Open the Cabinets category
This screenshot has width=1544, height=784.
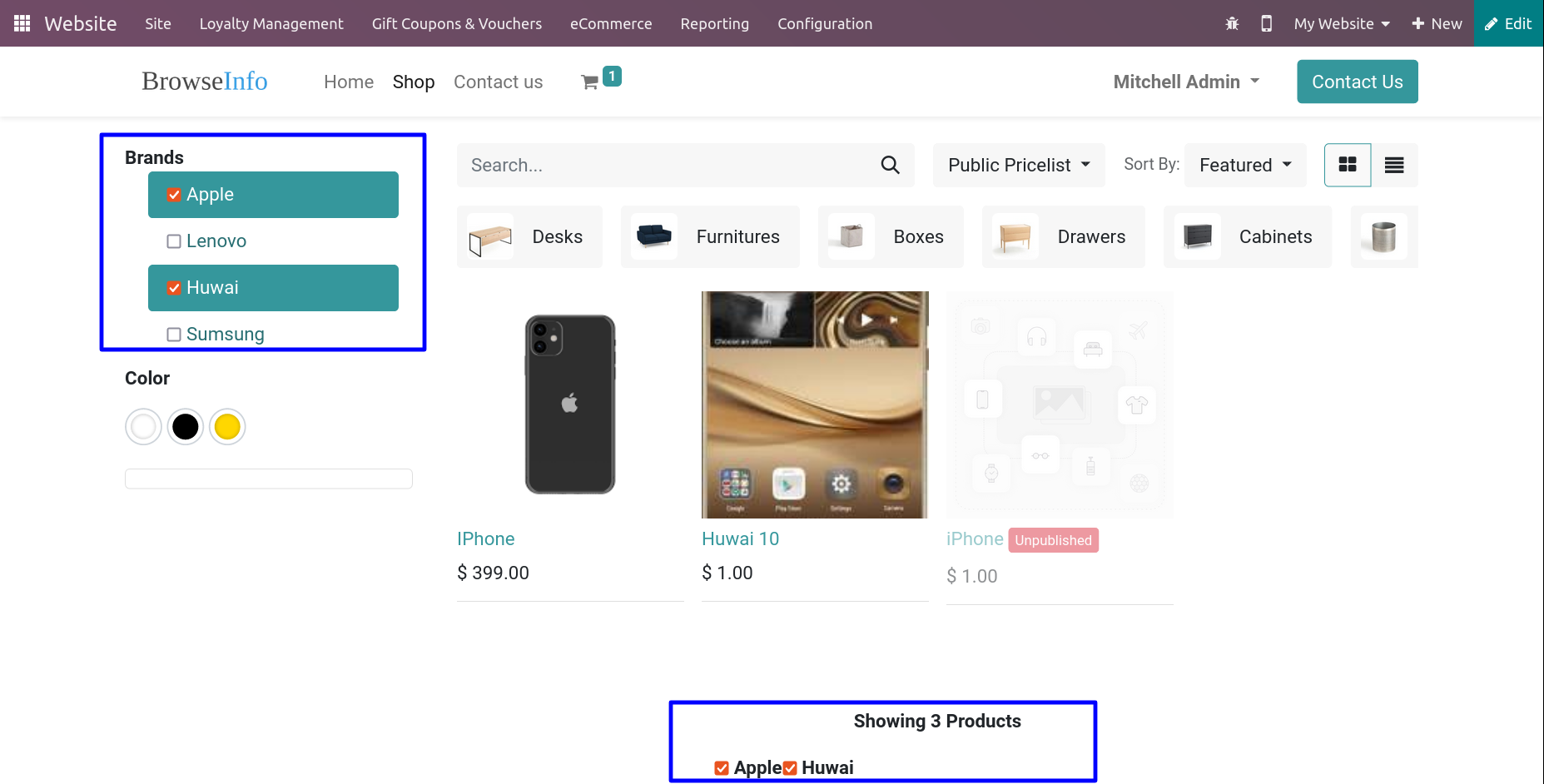1248,236
